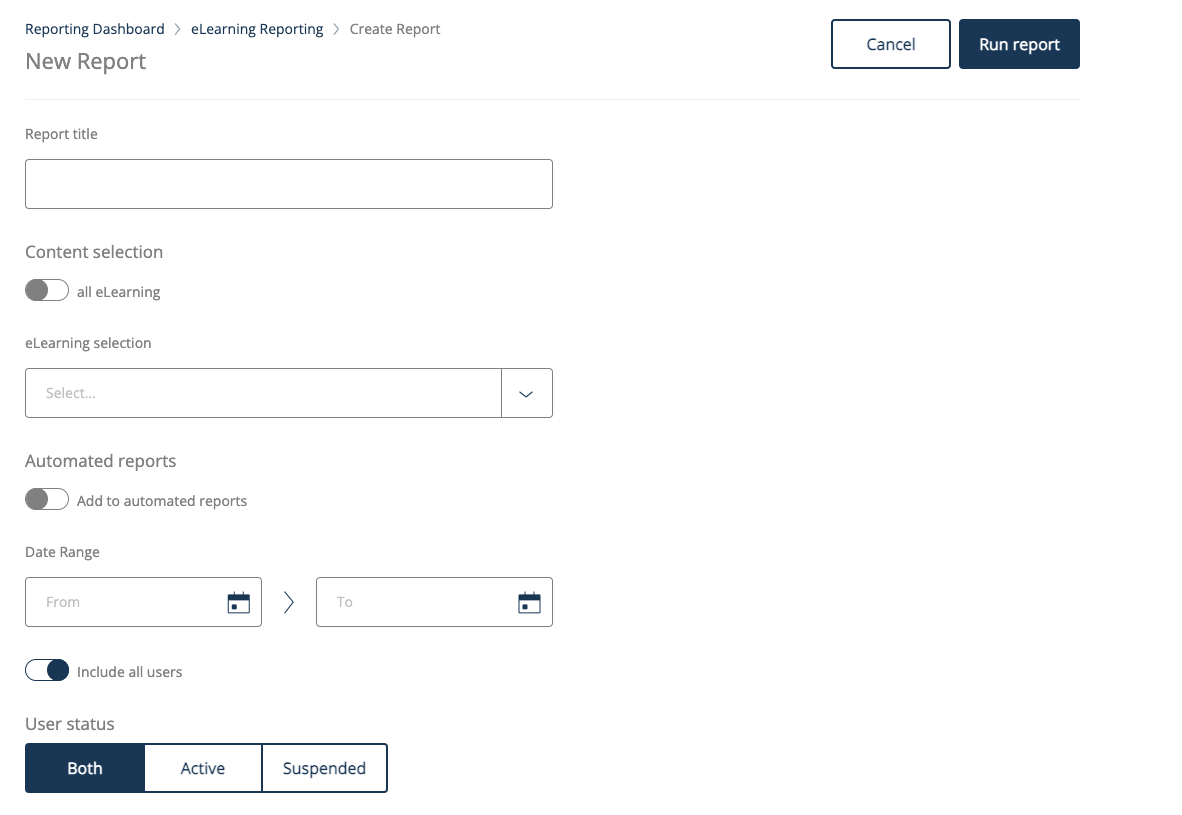Open the To date calendar icon
The image size is (1182, 815).
click(x=529, y=602)
